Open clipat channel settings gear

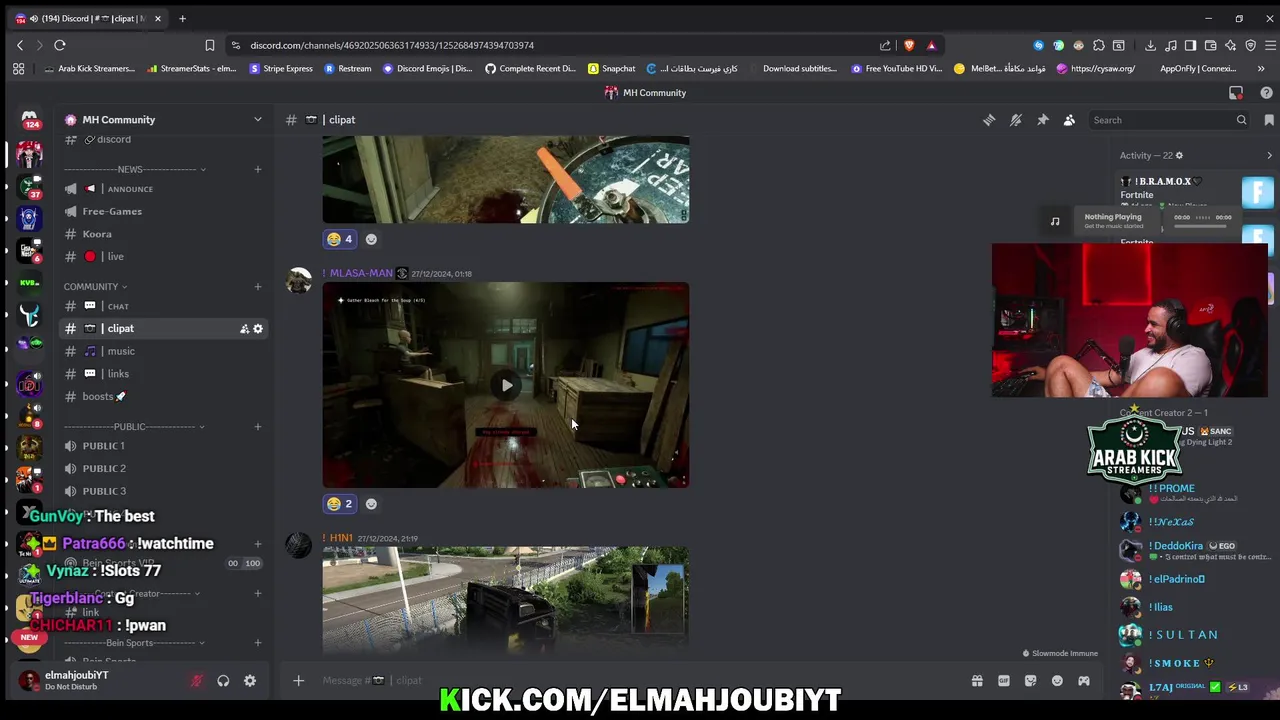point(258,329)
